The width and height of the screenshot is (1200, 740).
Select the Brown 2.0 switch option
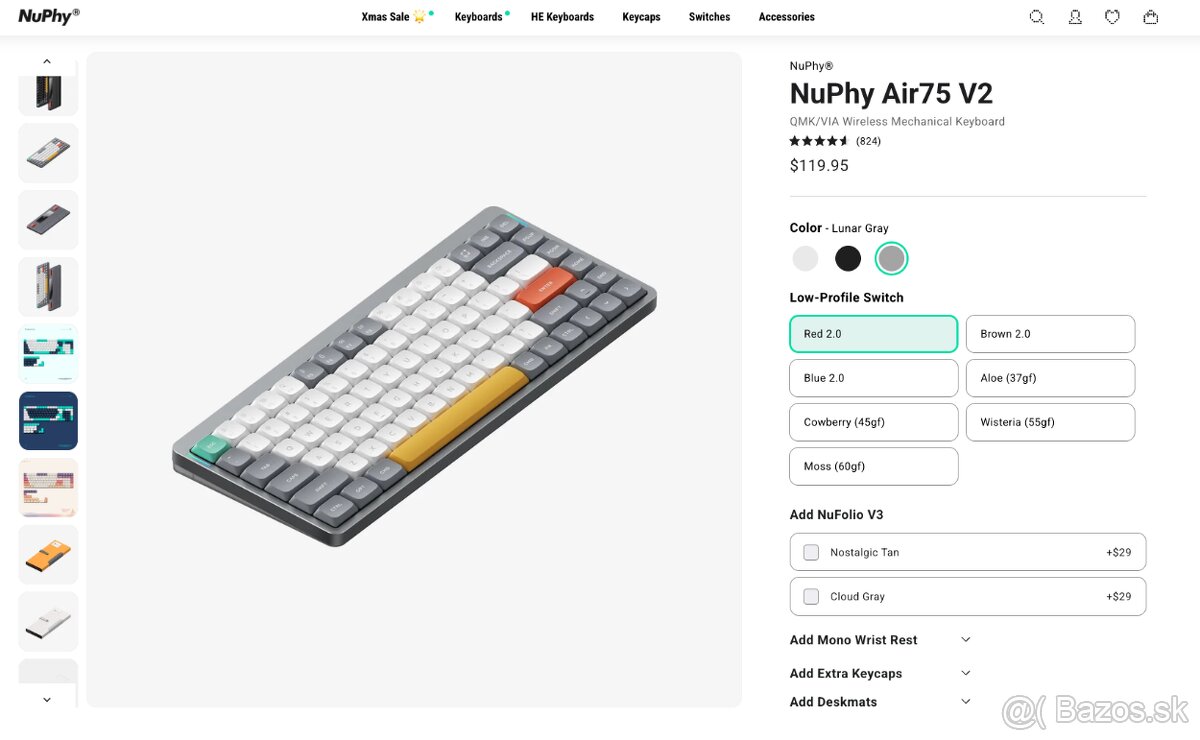(x=1050, y=334)
